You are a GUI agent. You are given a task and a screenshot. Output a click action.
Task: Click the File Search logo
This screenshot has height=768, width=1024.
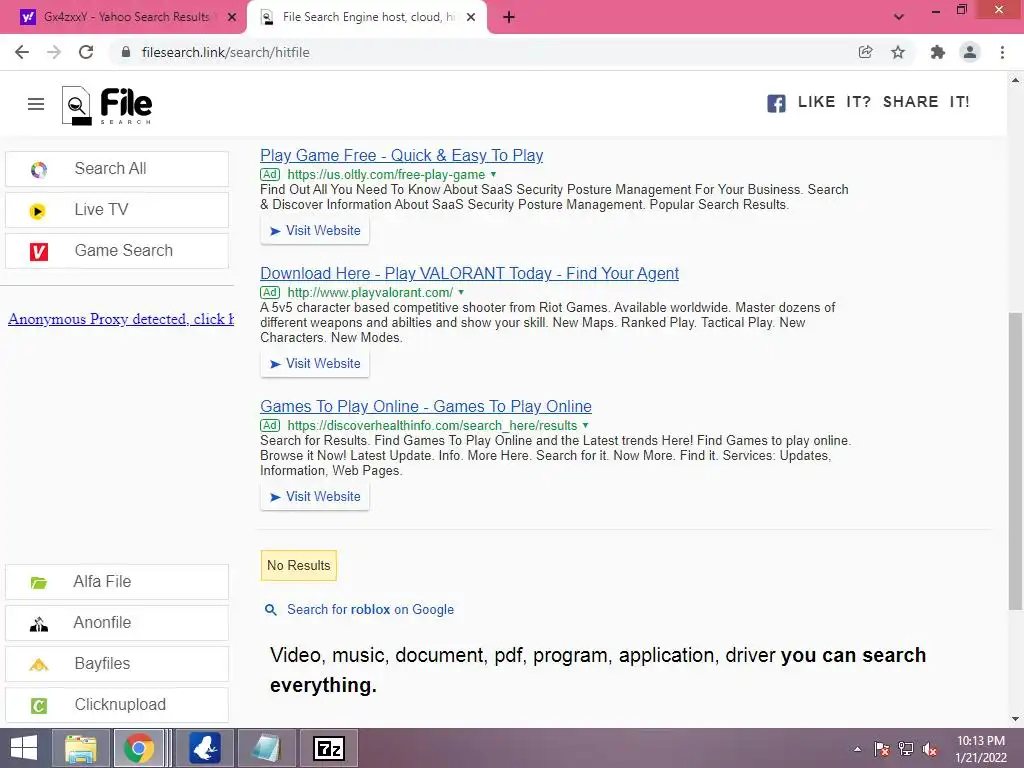coord(107,105)
